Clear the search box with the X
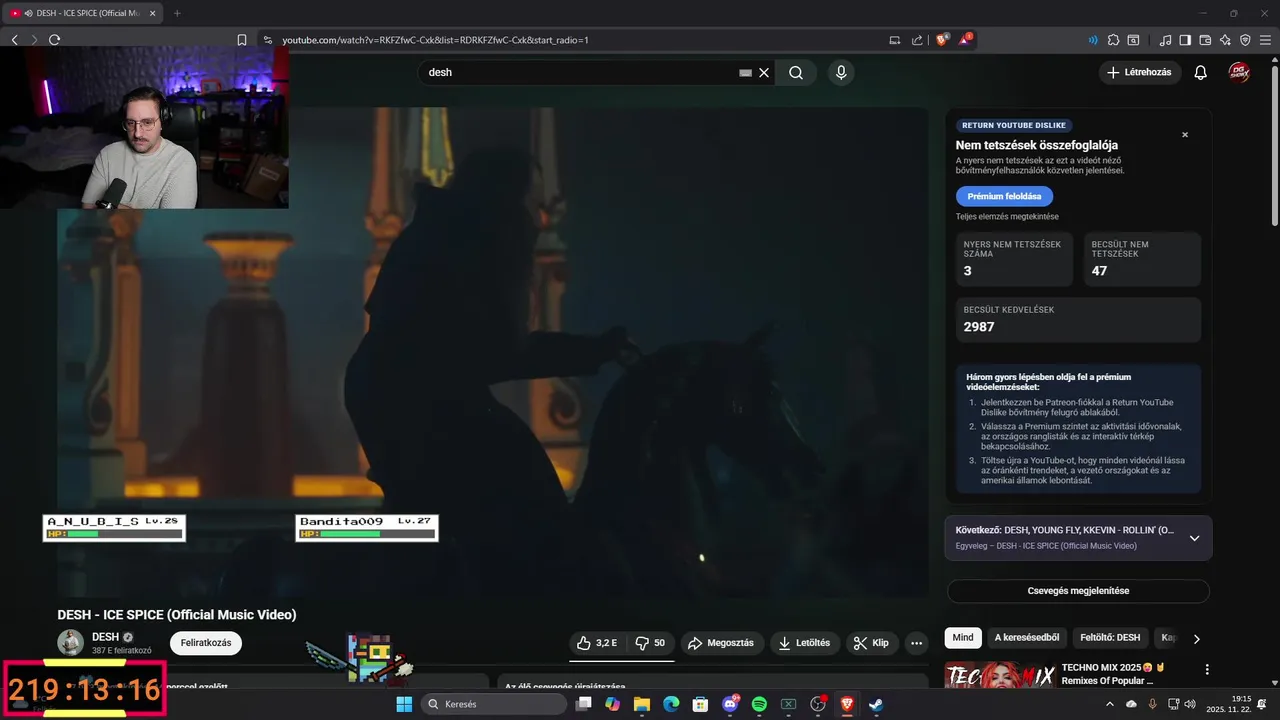The image size is (1280, 720). point(764,72)
